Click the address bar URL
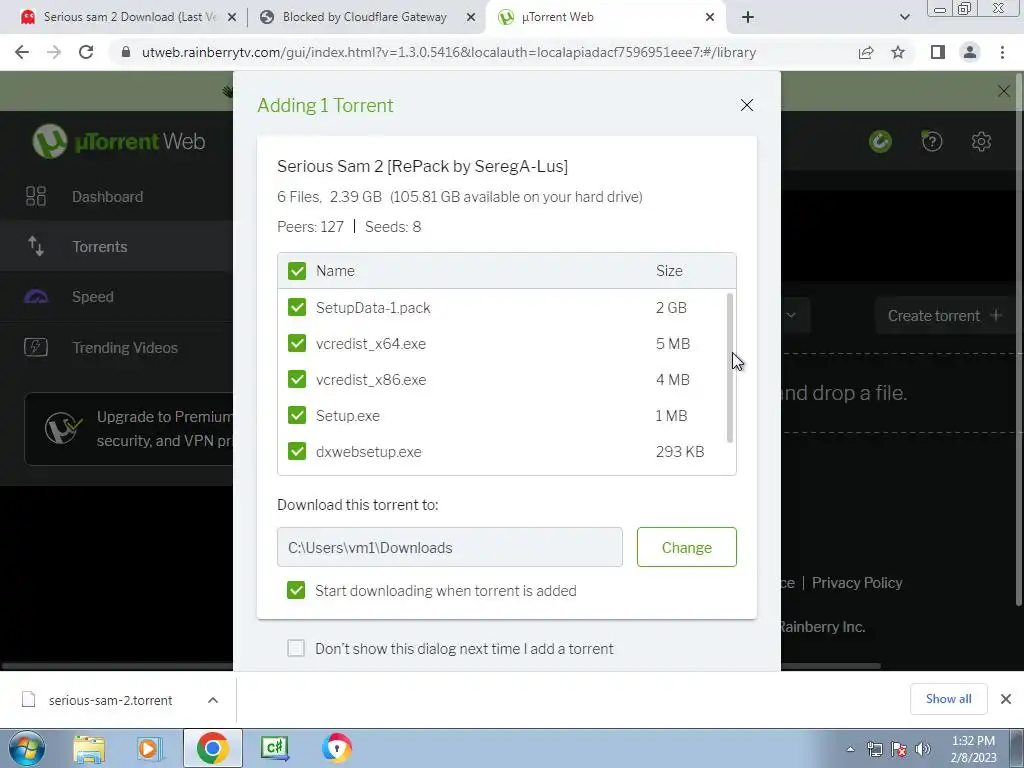Image resolution: width=1024 pixels, height=768 pixels. tap(449, 52)
